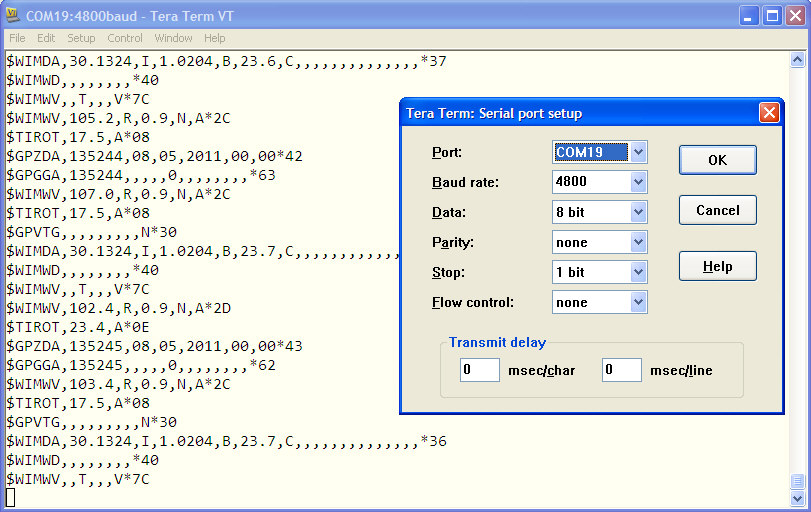Click the terminal scrollbar thumb
The height and width of the screenshot is (512, 811).
tap(797, 481)
